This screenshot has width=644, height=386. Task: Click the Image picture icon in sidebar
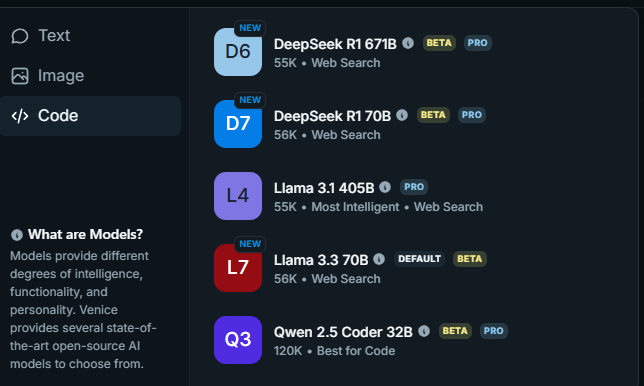pos(20,76)
